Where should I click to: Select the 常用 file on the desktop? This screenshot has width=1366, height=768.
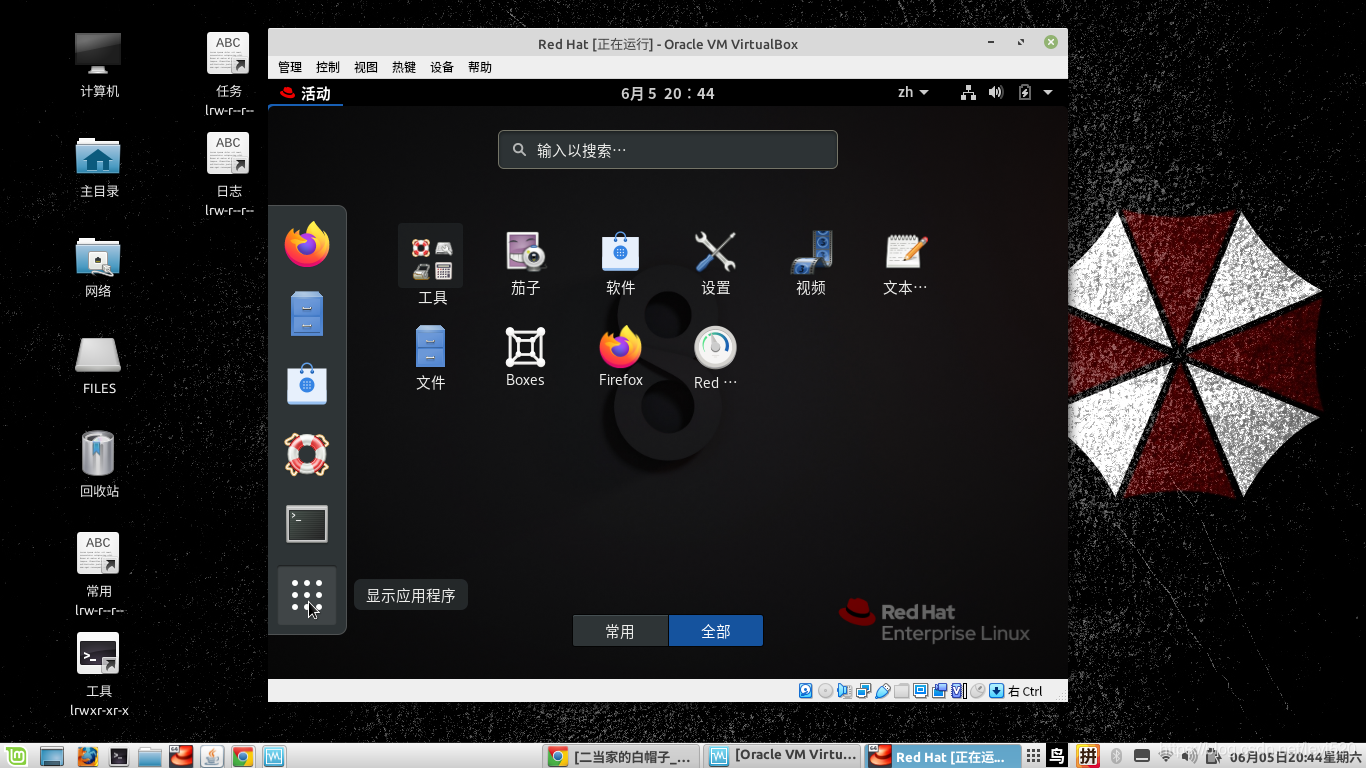pos(99,574)
